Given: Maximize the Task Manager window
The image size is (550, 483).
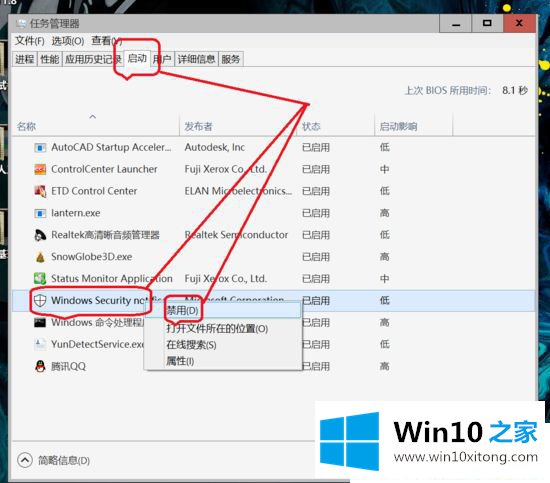Looking at the screenshot, I should point(487,24).
